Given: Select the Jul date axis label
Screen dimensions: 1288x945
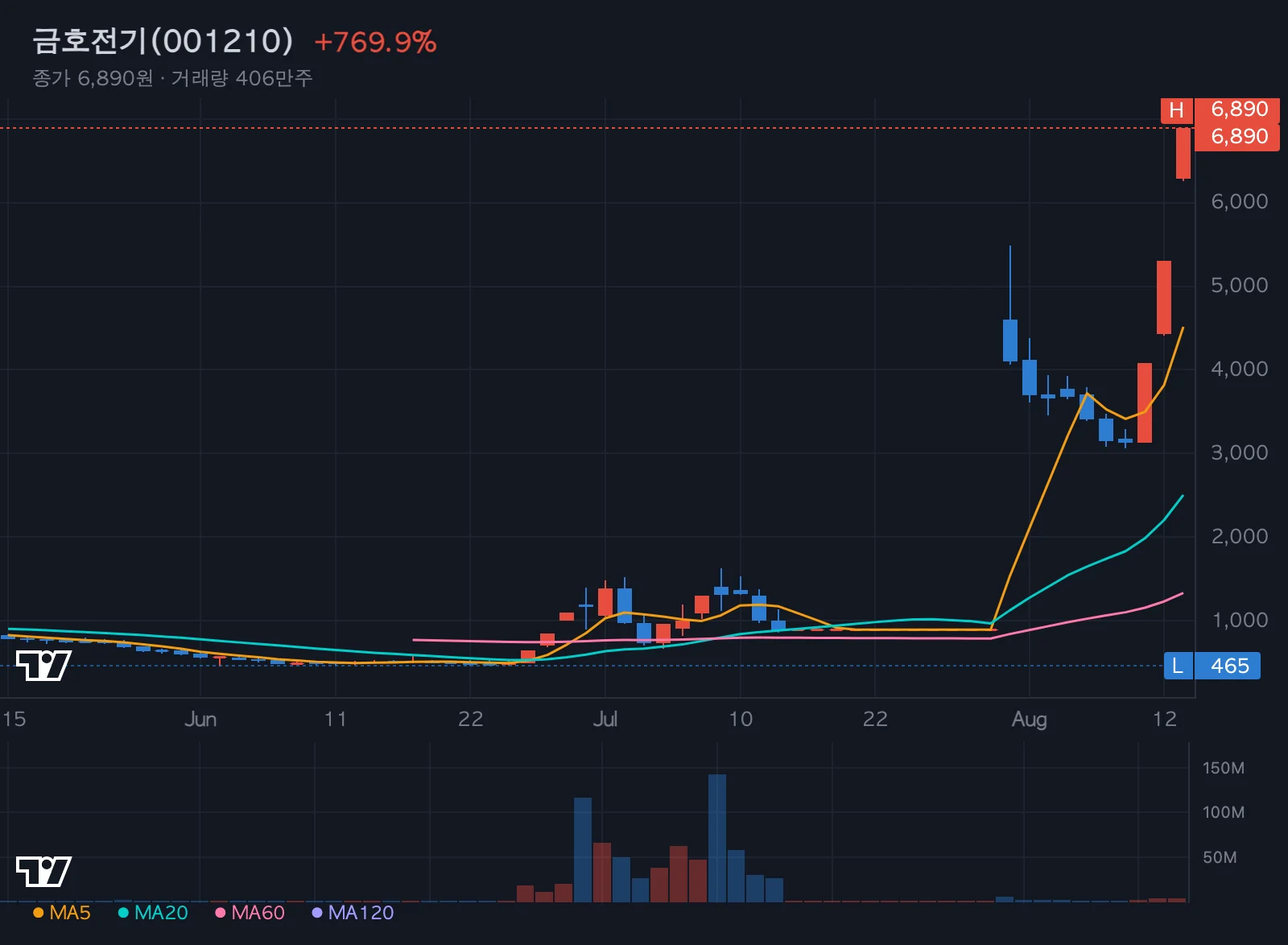Looking at the screenshot, I should [605, 719].
